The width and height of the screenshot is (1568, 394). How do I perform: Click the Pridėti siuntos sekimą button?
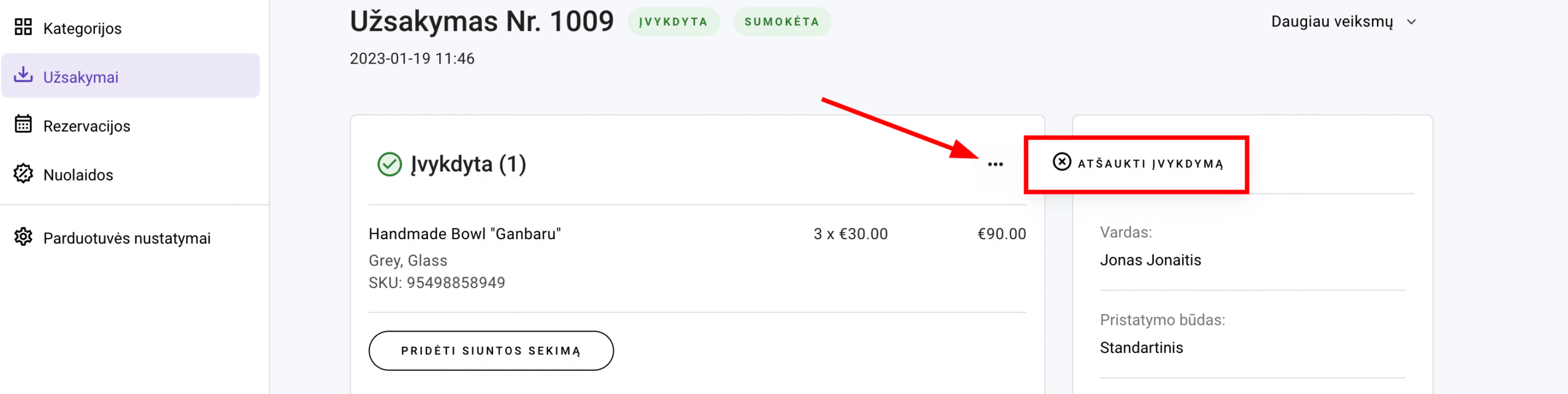[491, 350]
